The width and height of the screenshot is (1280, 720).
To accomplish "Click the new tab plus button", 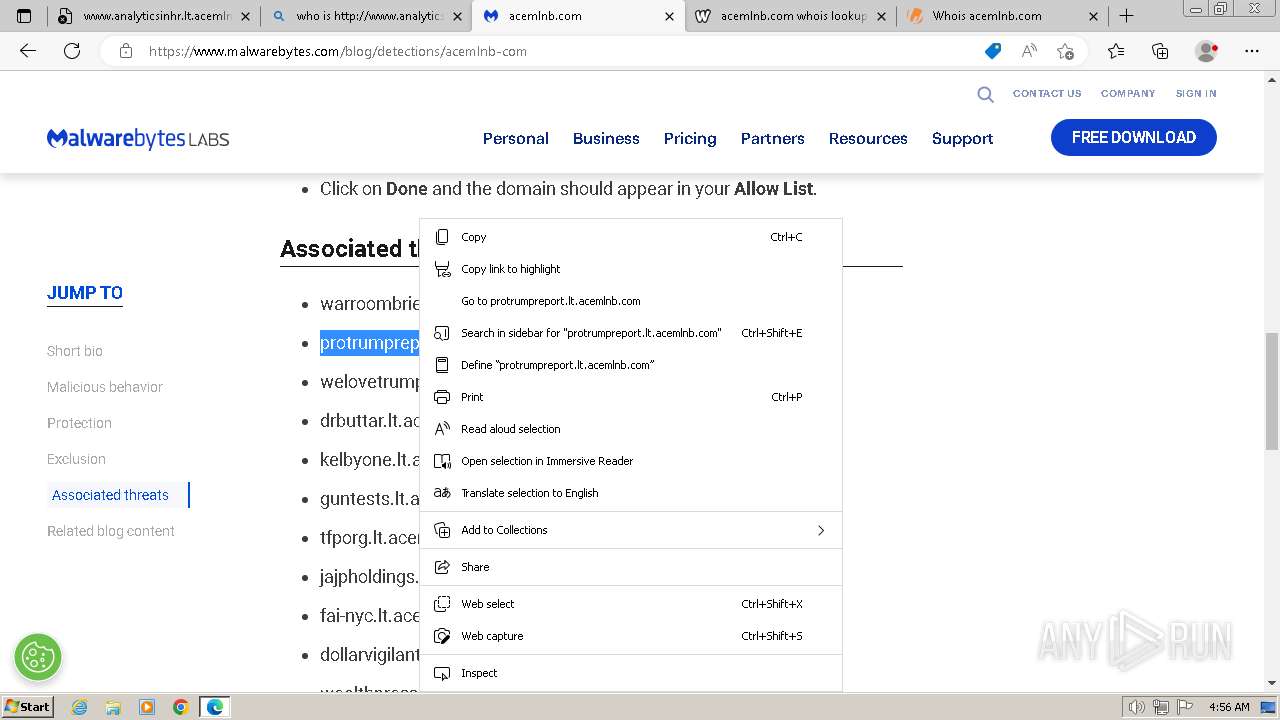I will [1126, 16].
